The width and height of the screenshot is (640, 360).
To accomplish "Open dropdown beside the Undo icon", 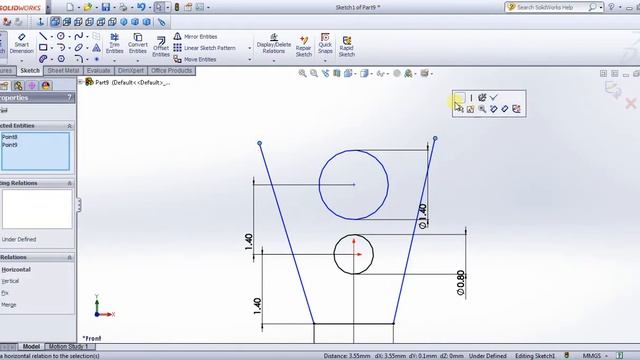I will [x=149, y=7].
